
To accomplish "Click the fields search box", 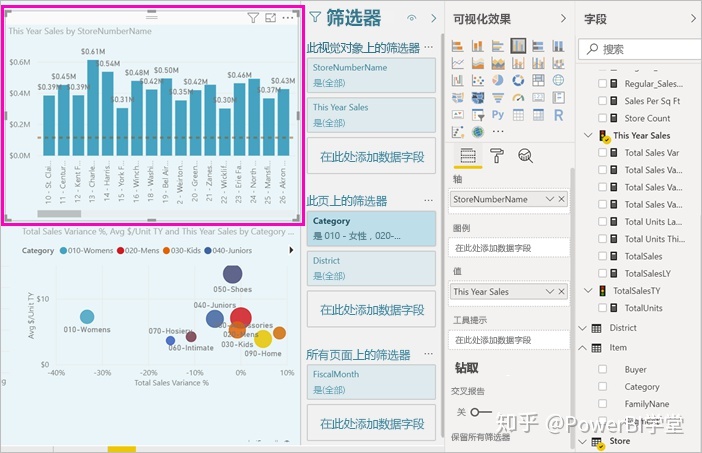I will click(x=640, y=49).
